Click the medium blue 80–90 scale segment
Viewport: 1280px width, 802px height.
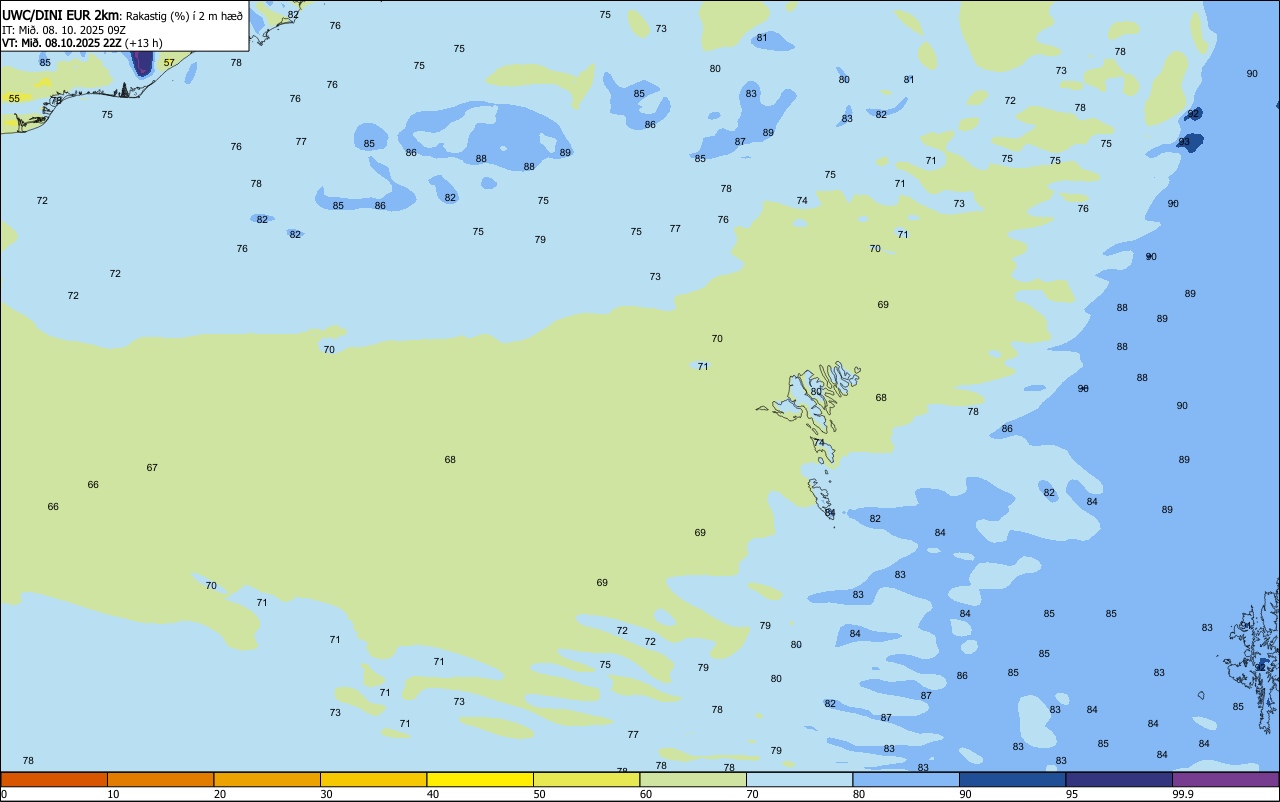906,779
